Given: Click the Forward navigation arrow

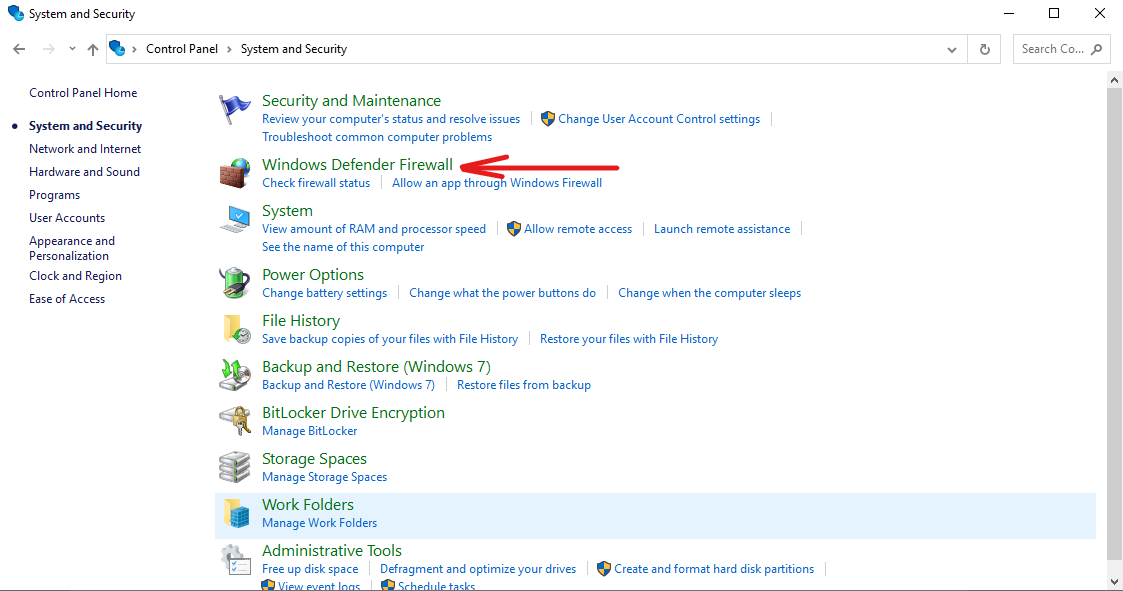Looking at the screenshot, I should coord(48,49).
